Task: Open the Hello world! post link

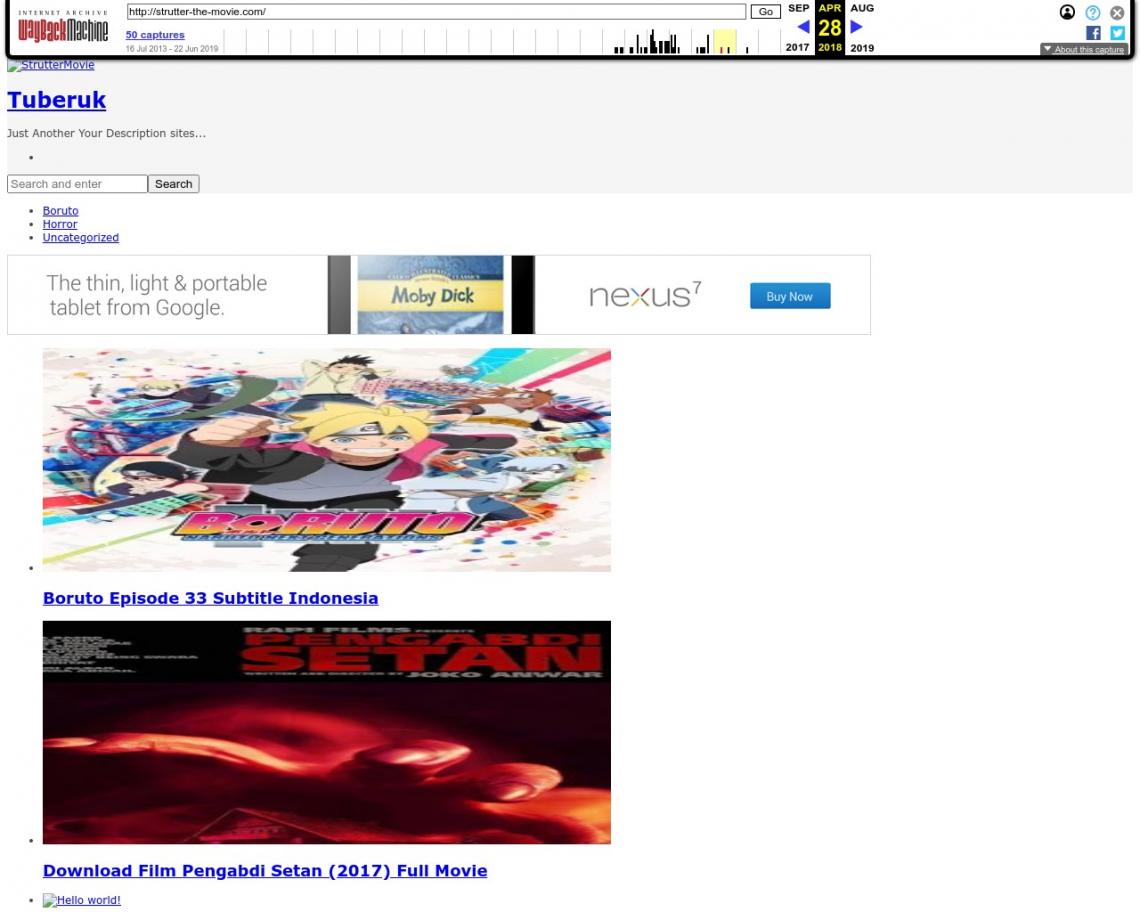Action: [81, 900]
